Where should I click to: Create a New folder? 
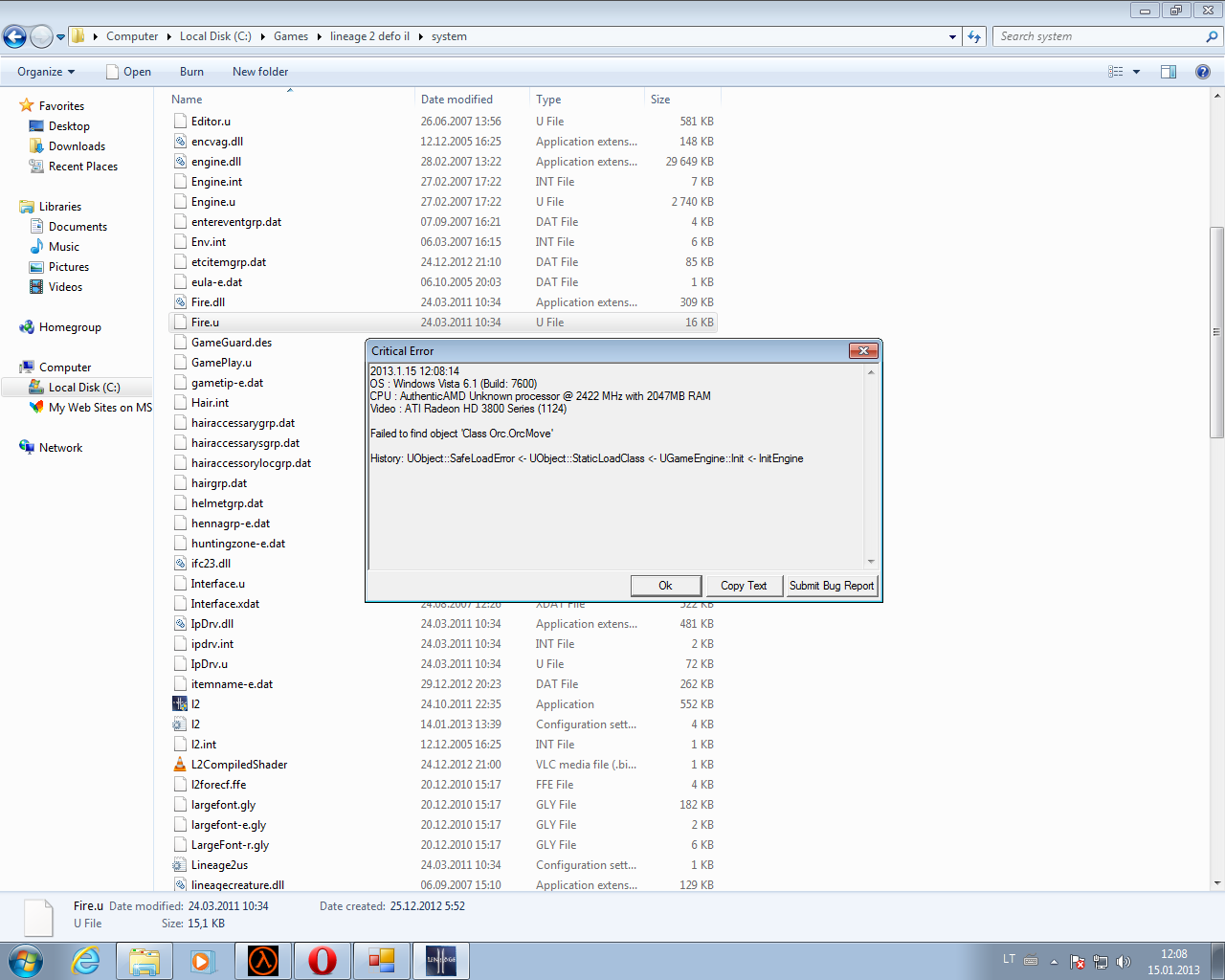coord(260,72)
